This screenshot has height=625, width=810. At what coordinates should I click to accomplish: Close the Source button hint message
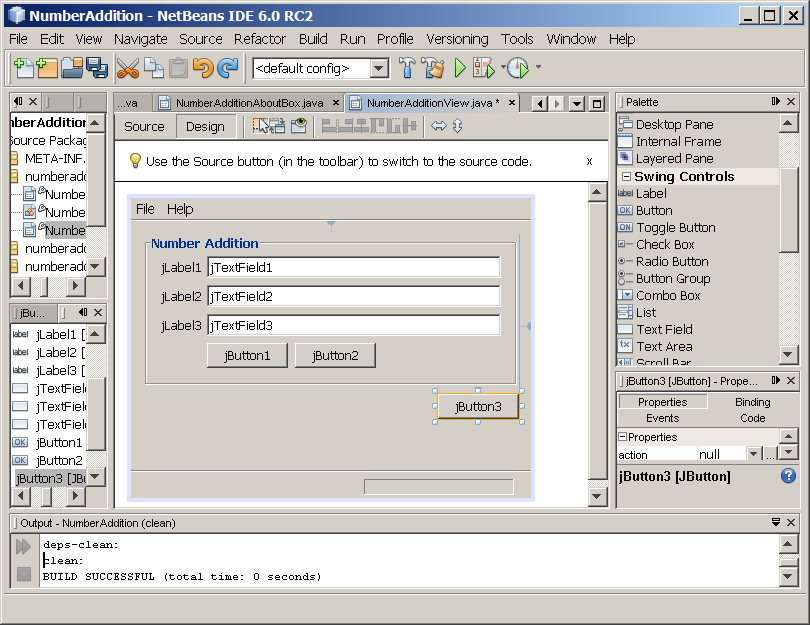(x=589, y=161)
